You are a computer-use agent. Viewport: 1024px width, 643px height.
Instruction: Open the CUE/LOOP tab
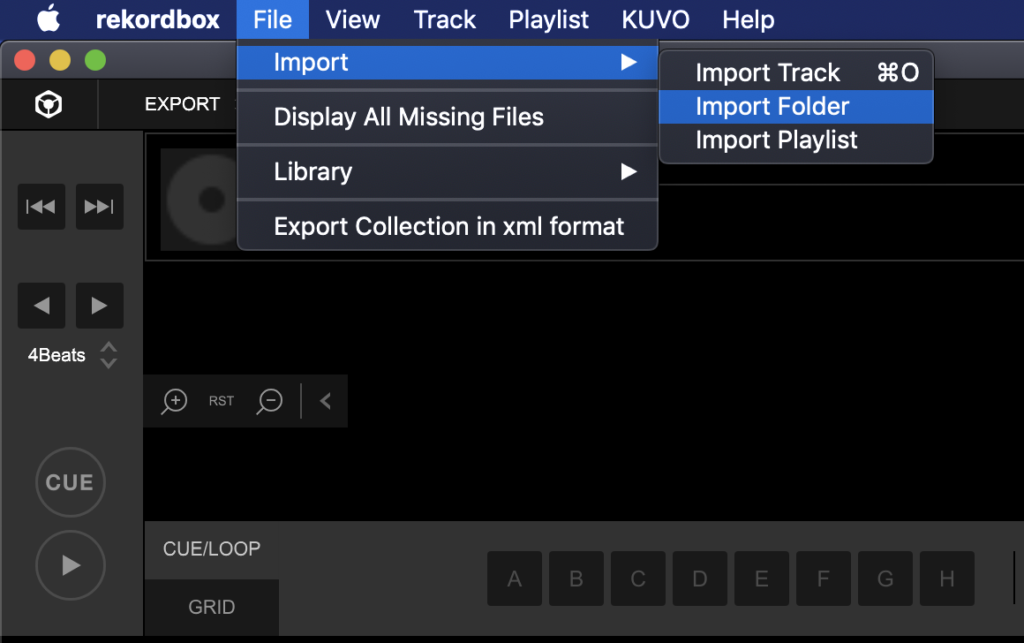coord(212,549)
